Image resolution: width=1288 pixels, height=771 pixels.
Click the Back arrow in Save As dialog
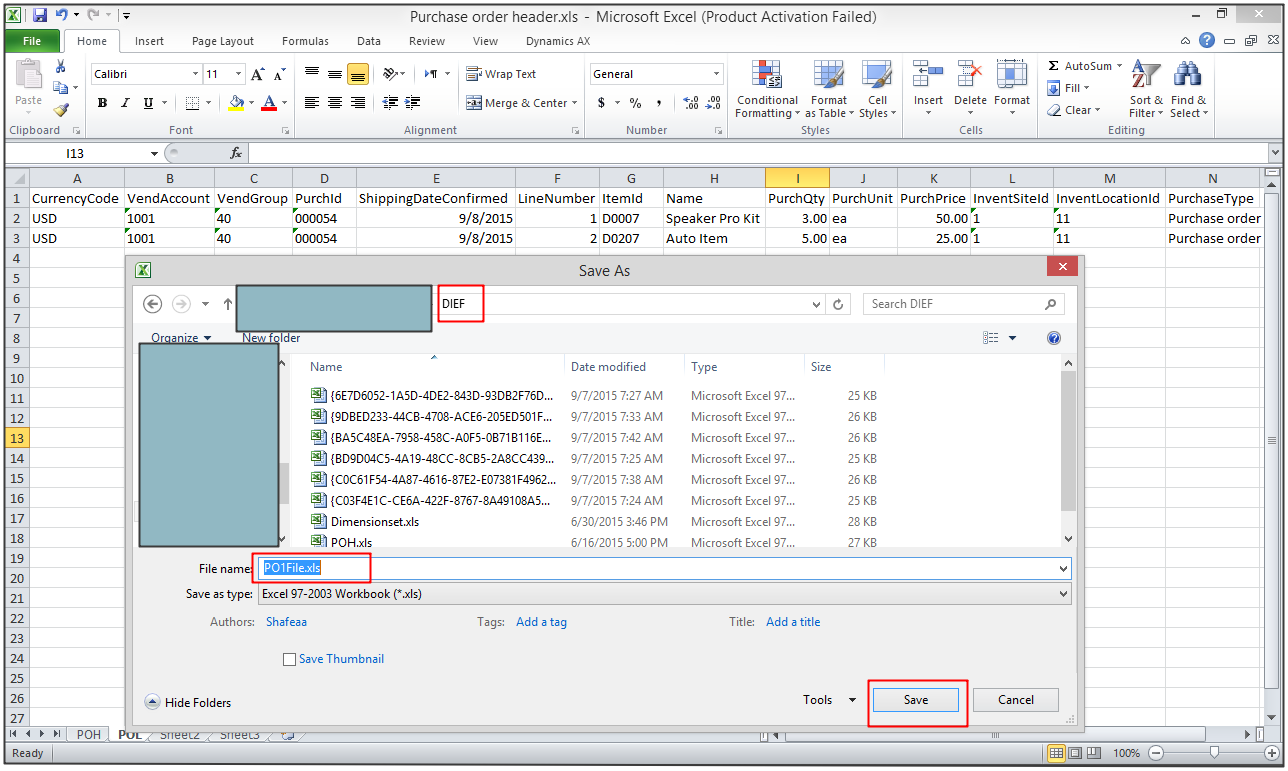153,304
